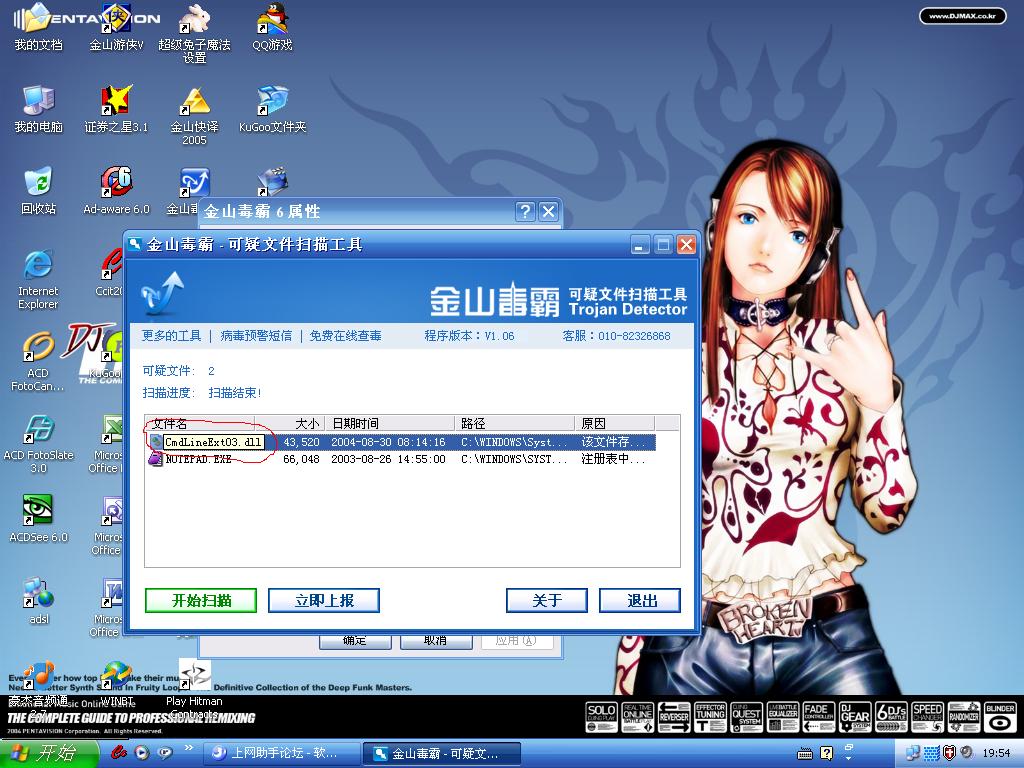
Task: Click the help button in 金山毒霸 6 属性 window
Action: pos(525,212)
